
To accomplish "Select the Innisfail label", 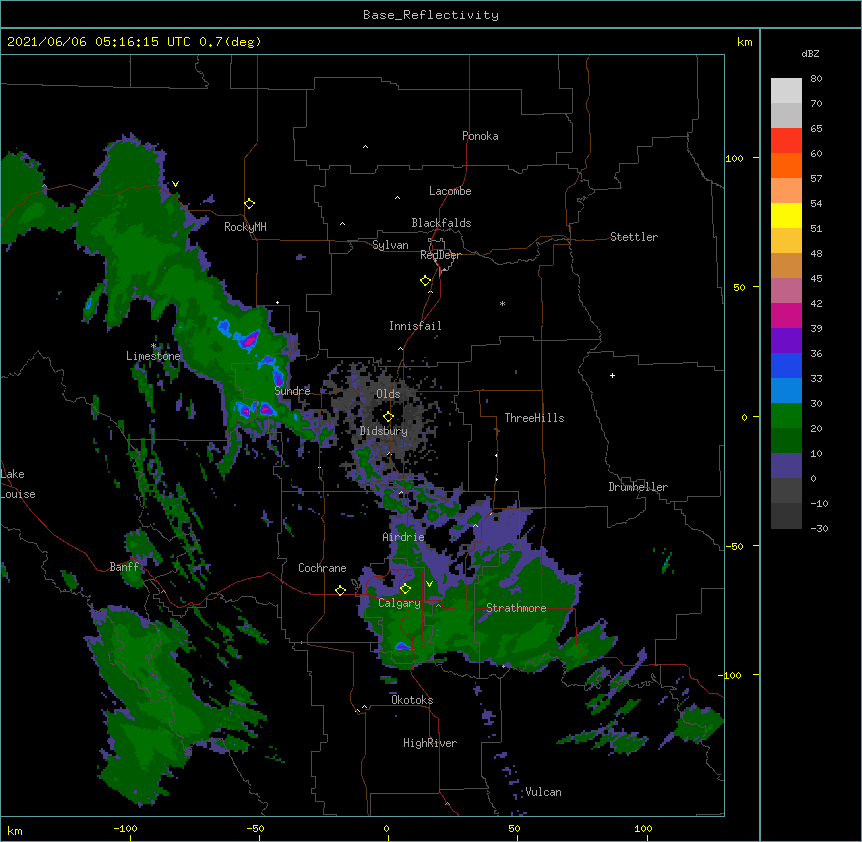I will click(415, 326).
